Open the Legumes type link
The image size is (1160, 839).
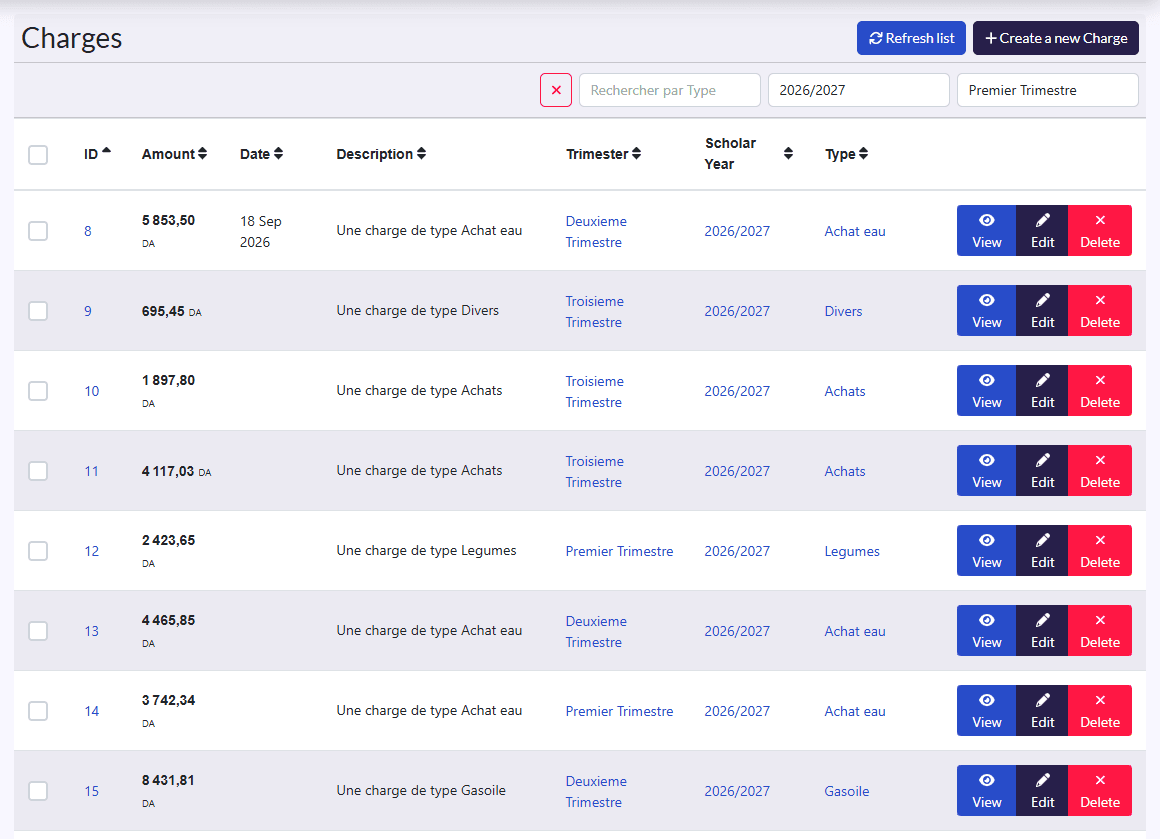(852, 551)
